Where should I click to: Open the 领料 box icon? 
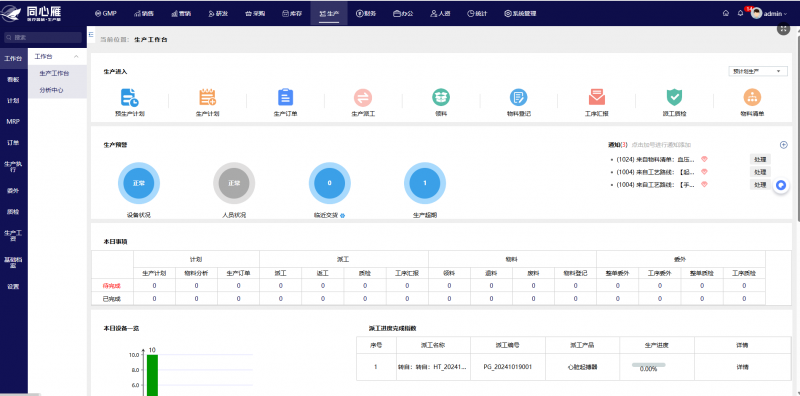tap(441, 97)
